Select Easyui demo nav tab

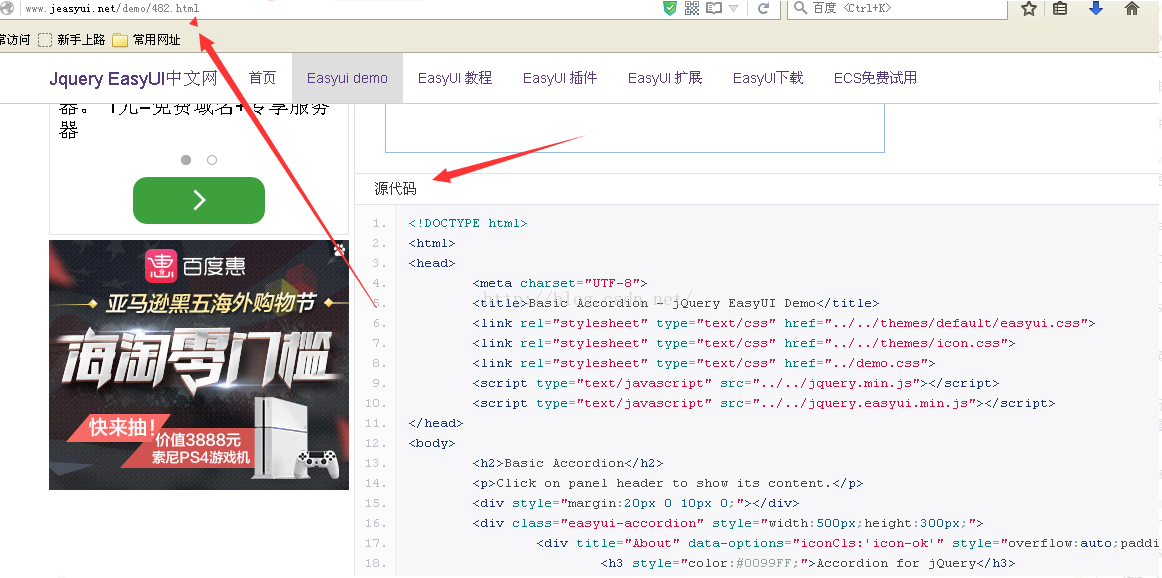[x=348, y=78]
